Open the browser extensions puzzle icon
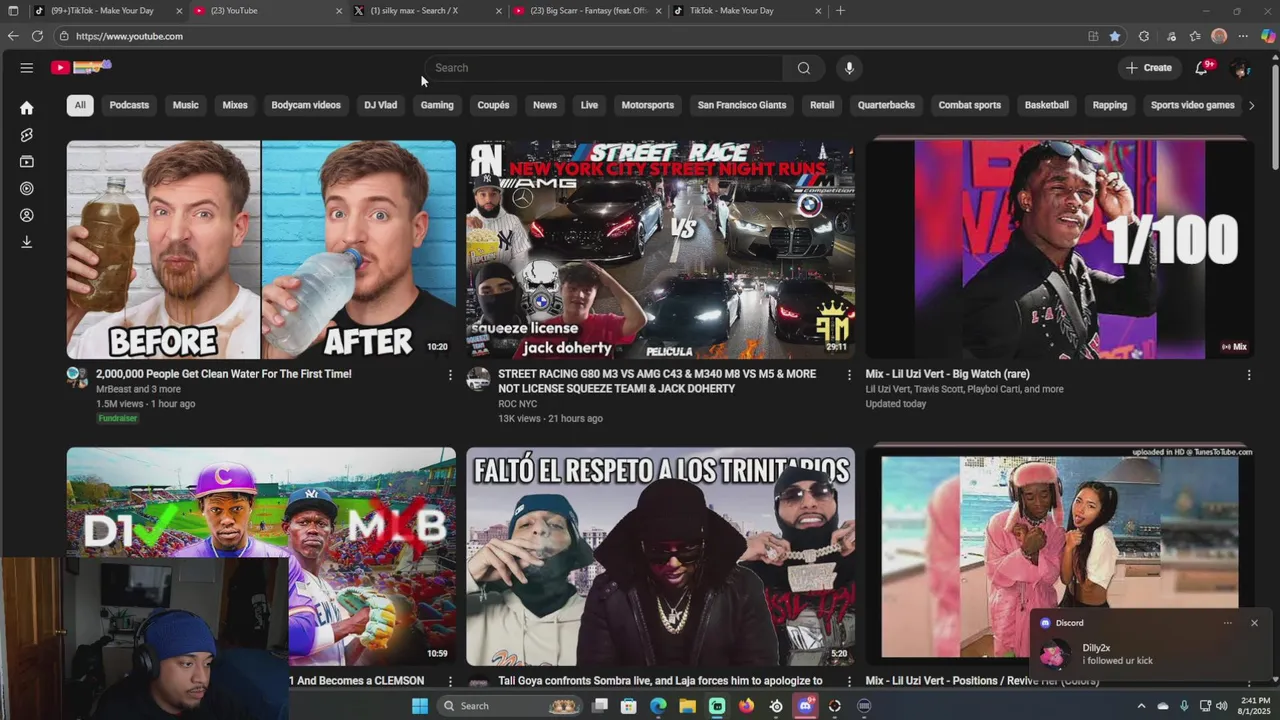This screenshot has height=720, width=1280. (x=1144, y=36)
